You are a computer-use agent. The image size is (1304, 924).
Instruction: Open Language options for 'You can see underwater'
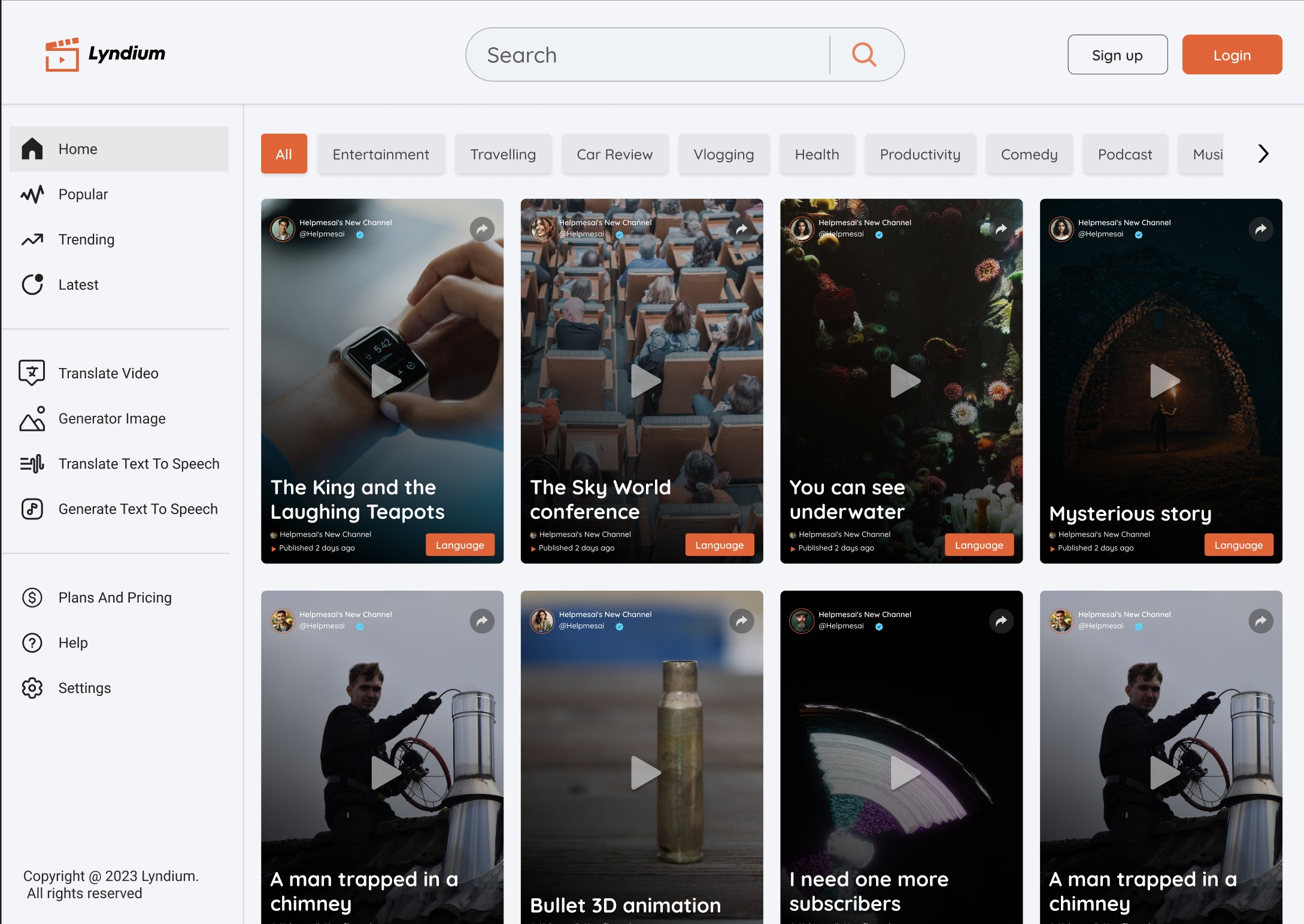coord(979,545)
